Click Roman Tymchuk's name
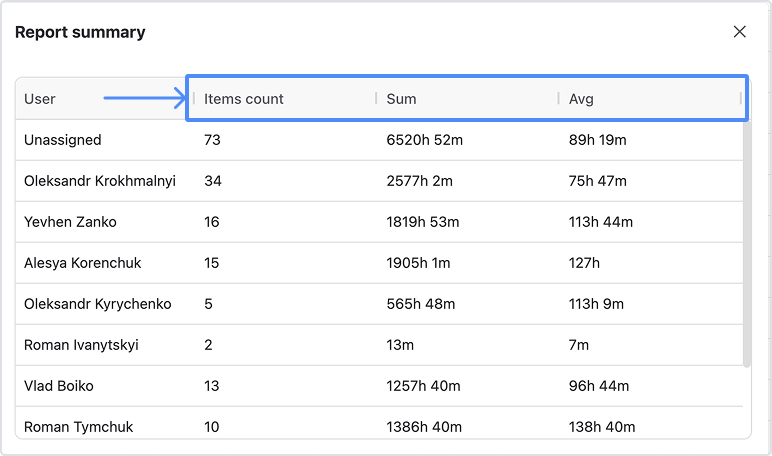 78,427
